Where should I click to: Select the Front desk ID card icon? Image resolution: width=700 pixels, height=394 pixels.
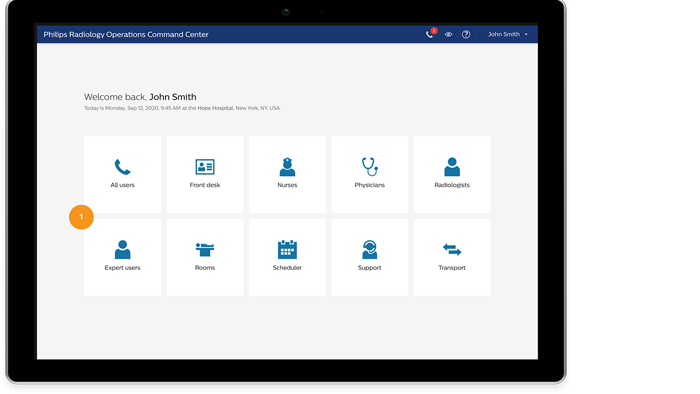tap(205, 167)
